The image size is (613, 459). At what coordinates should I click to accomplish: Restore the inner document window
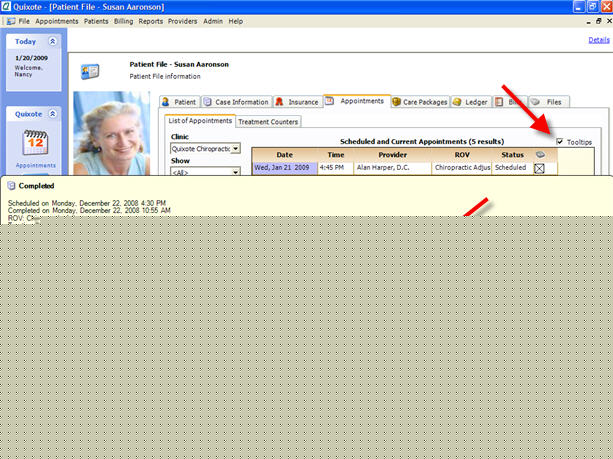[x=599, y=21]
